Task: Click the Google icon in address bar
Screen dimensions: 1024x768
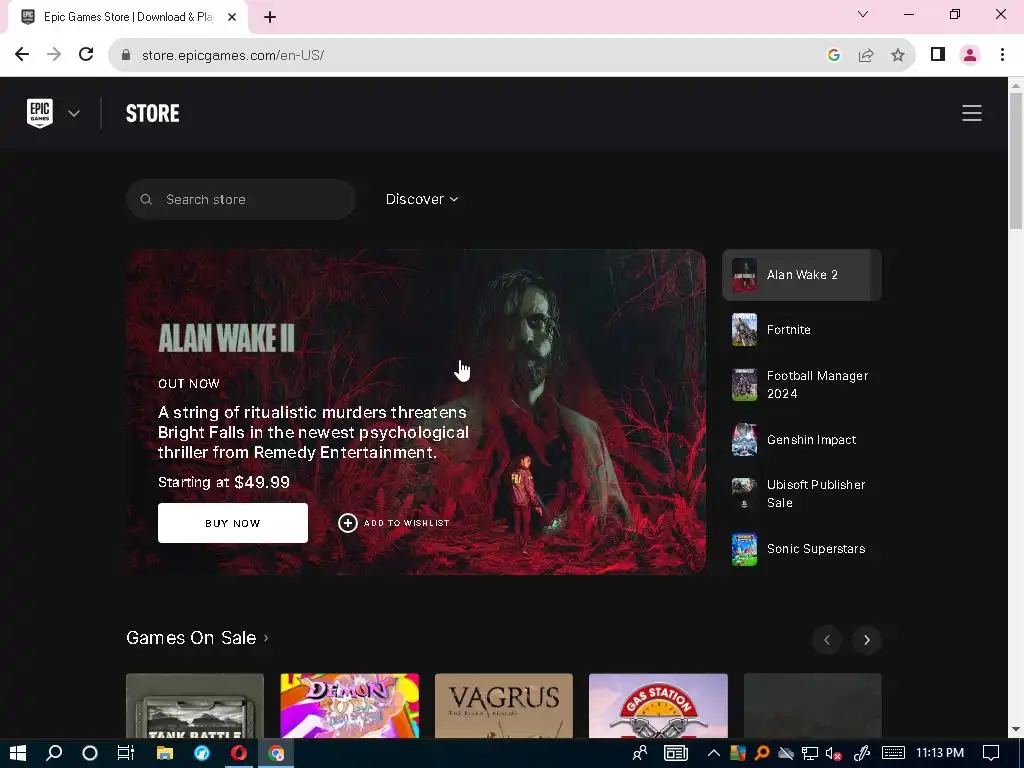Action: point(834,55)
